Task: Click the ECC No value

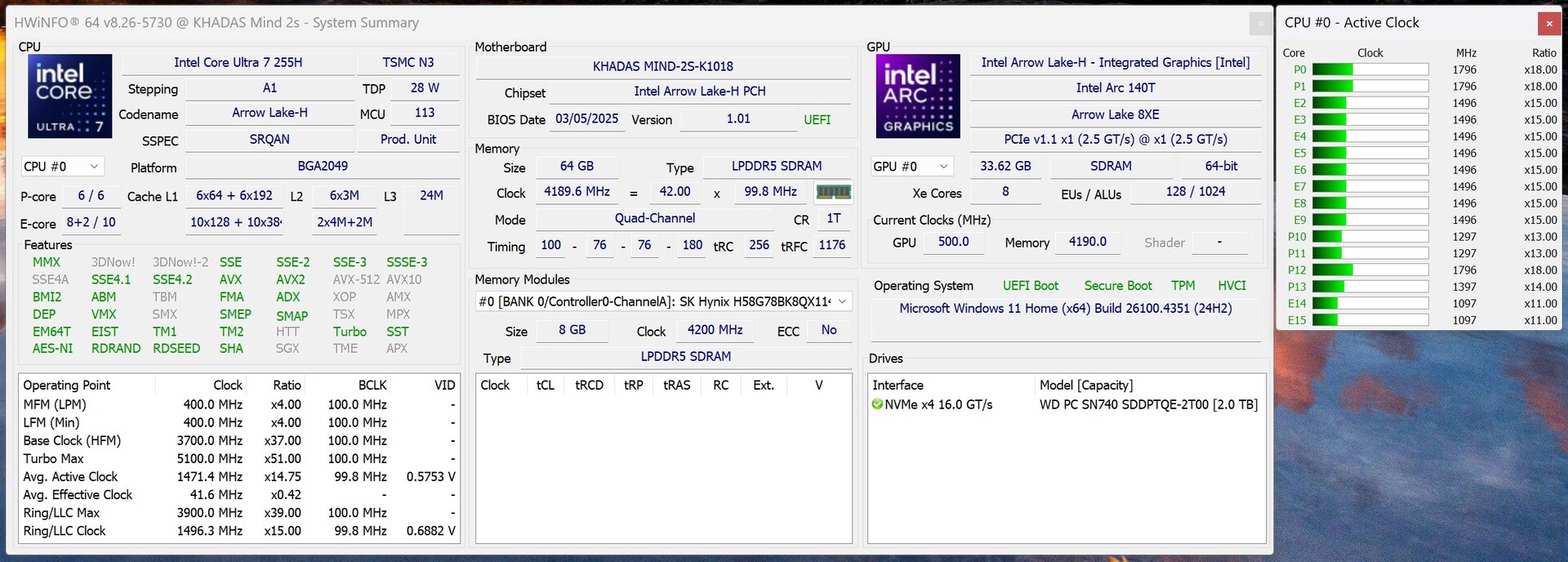Action: (x=829, y=330)
